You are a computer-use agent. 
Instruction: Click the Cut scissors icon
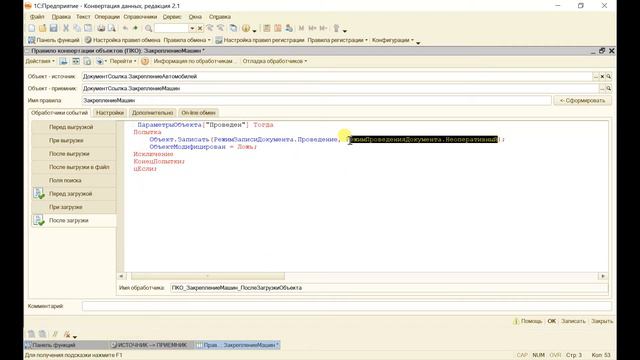coord(66,28)
